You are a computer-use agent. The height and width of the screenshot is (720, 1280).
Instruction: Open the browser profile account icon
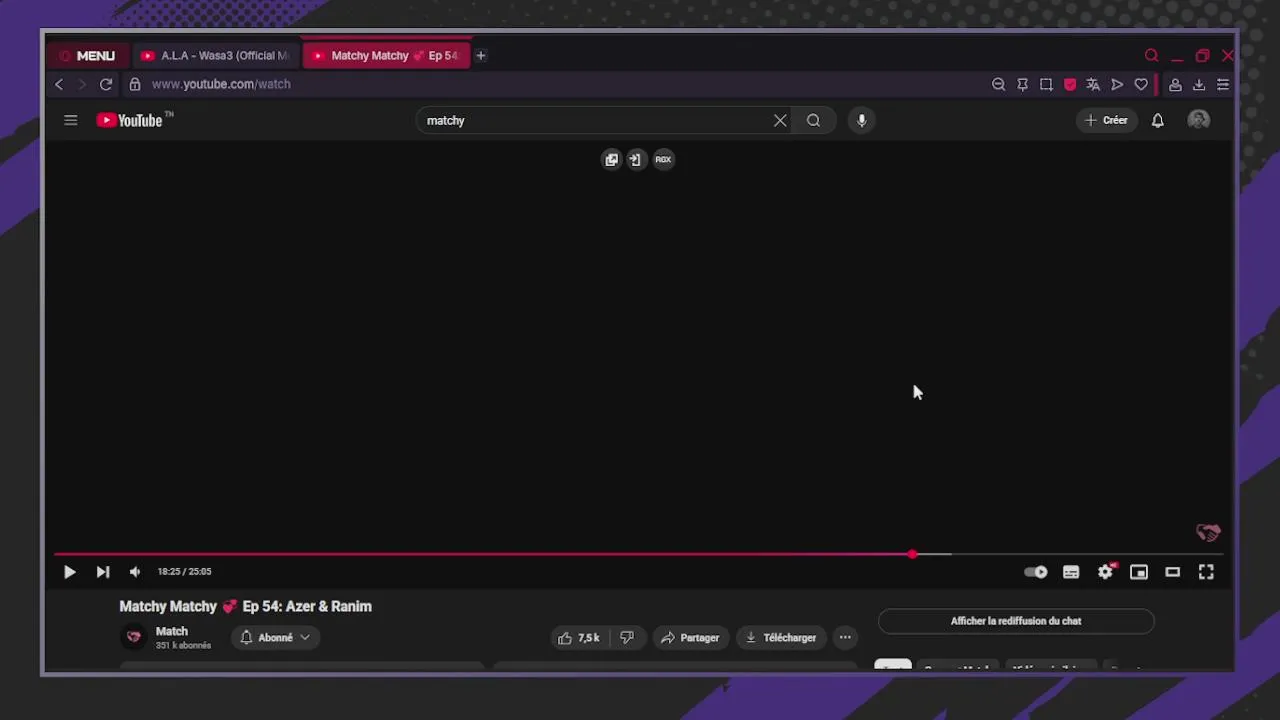(1175, 85)
